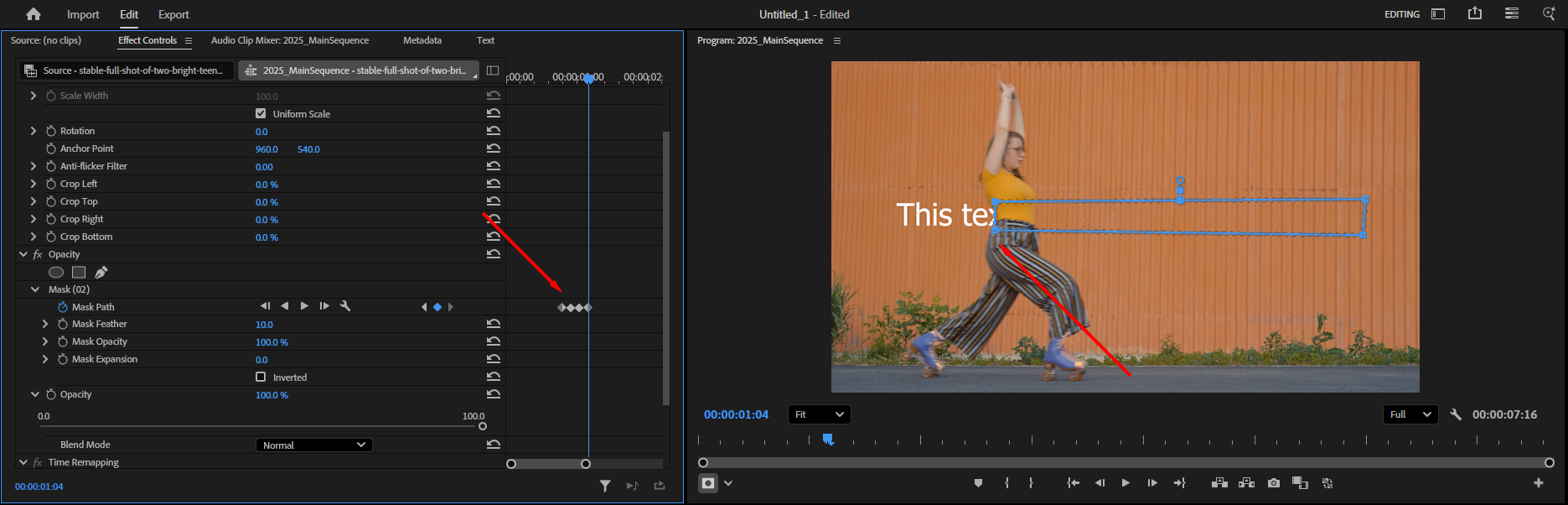Viewport: 1568px width, 505px height.
Task: Track selected mask forward one frame
Action: click(324, 306)
